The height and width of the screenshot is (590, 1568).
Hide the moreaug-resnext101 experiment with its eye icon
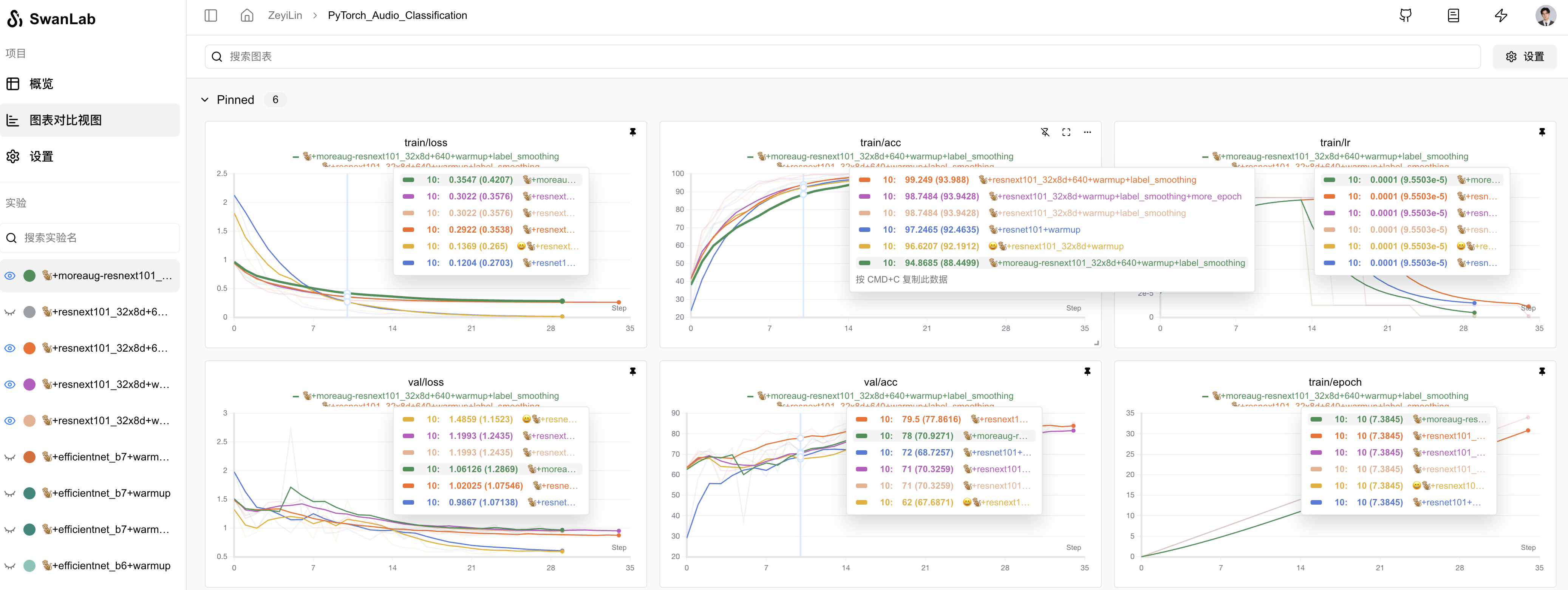pyautogui.click(x=10, y=275)
